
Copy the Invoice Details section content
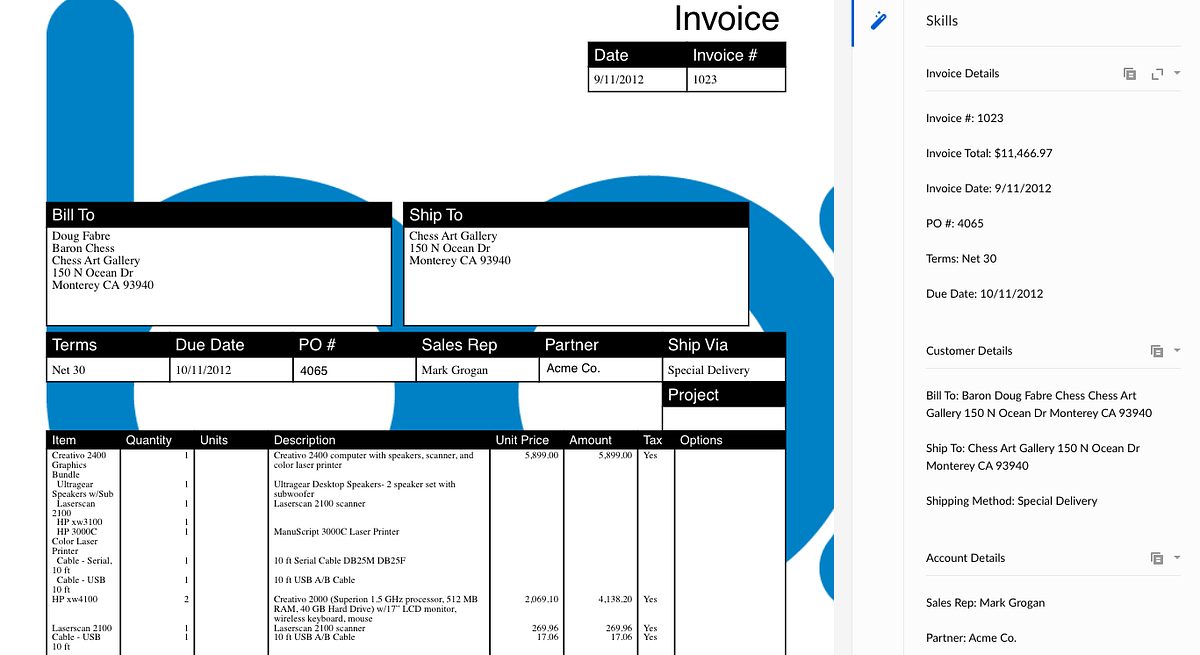click(1129, 73)
